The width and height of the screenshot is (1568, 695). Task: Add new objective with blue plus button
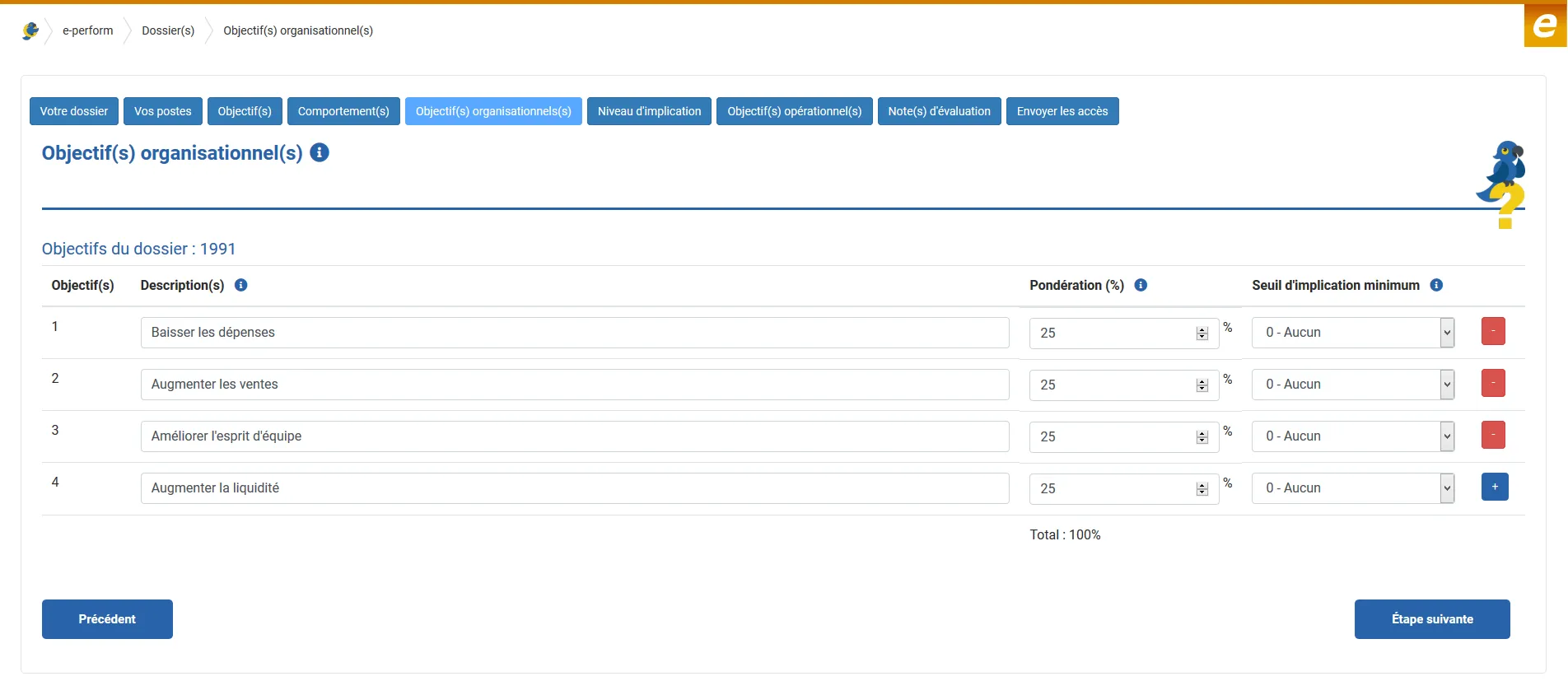(x=1494, y=487)
